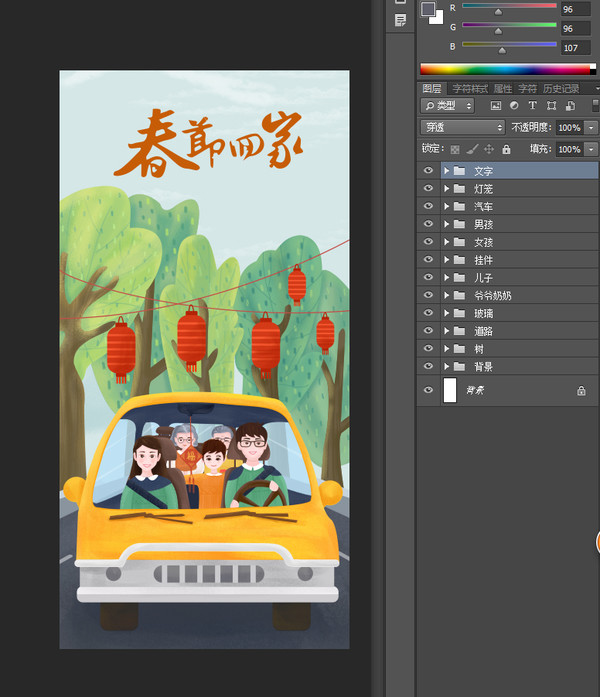Filter layers by adjustment layers icon
The height and width of the screenshot is (697, 600).
click(x=514, y=105)
